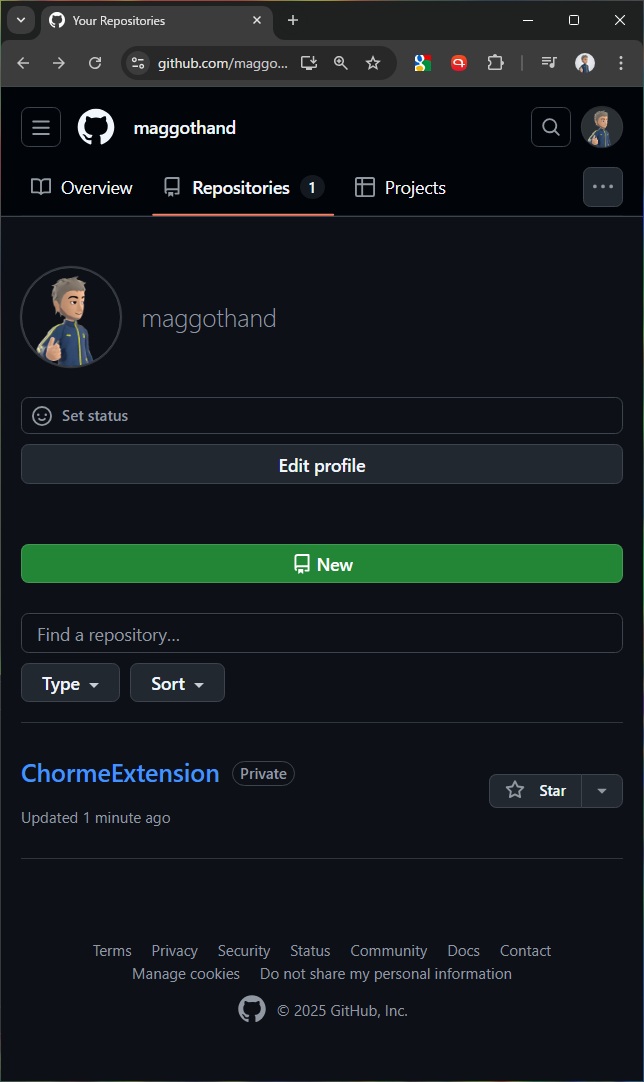Click the GitHub Octocat logo in header
Viewport: 644px width, 1082px height.
(96, 127)
